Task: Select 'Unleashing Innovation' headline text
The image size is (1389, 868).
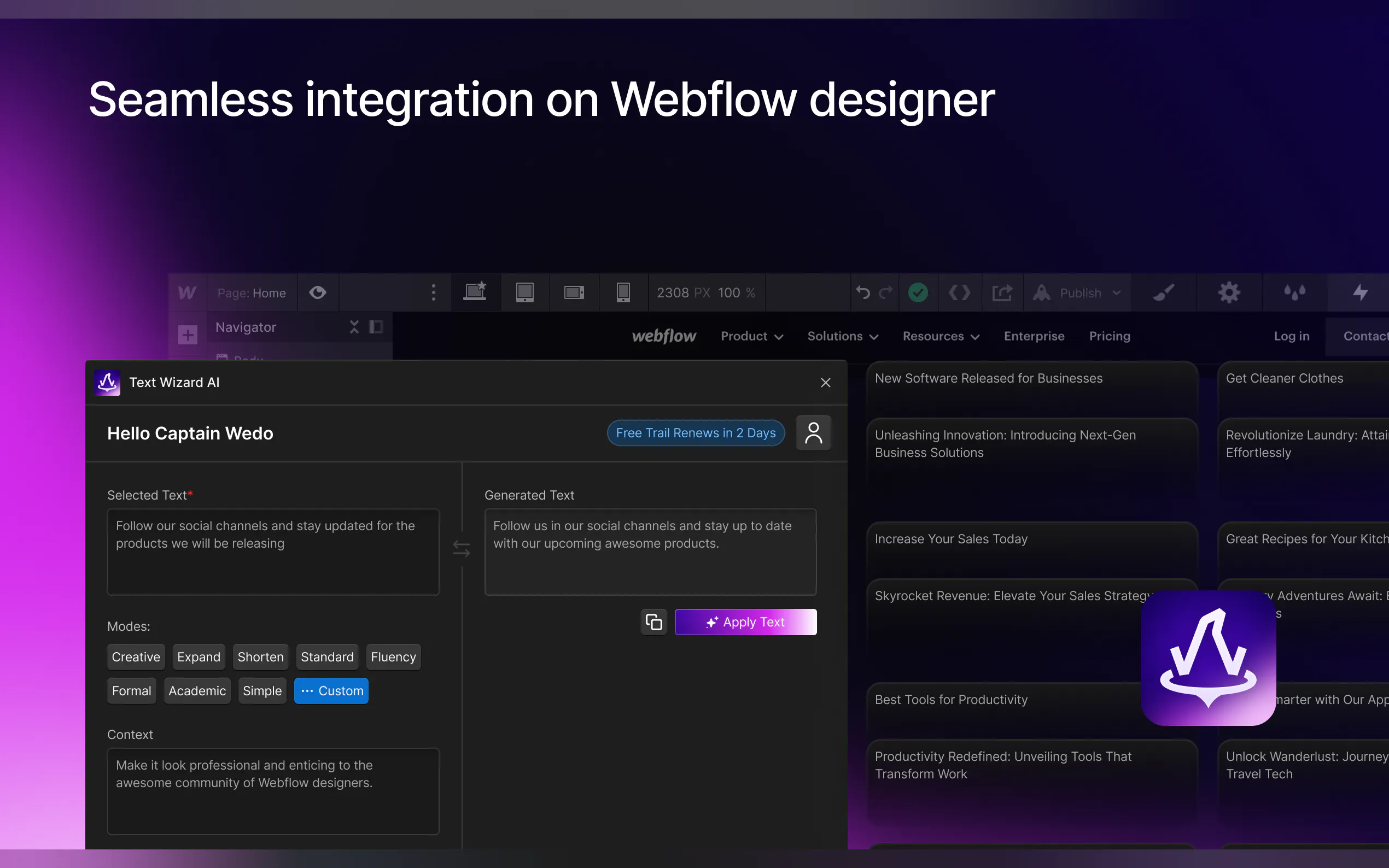Action: click(x=1006, y=444)
